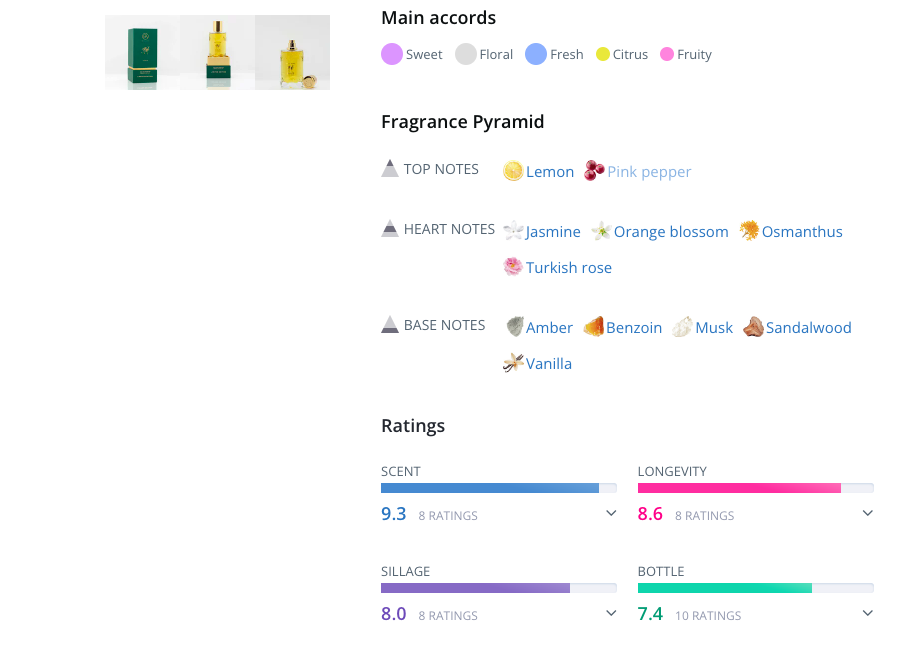Expand the Bottle rating chevron
Viewport: 901px width, 654px height.
867,614
